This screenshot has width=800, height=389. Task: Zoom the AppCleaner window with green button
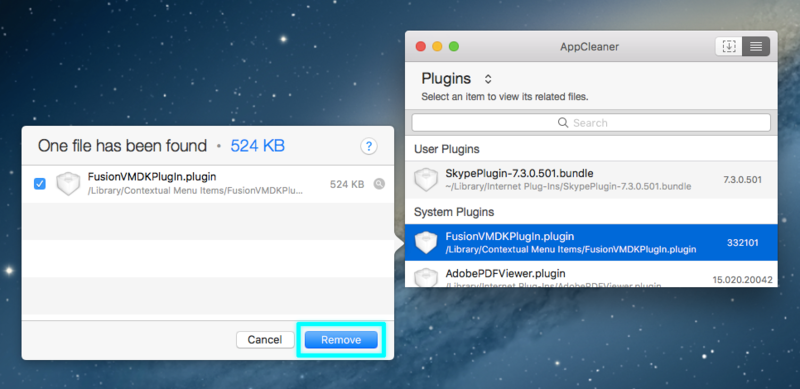[x=454, y=46]
